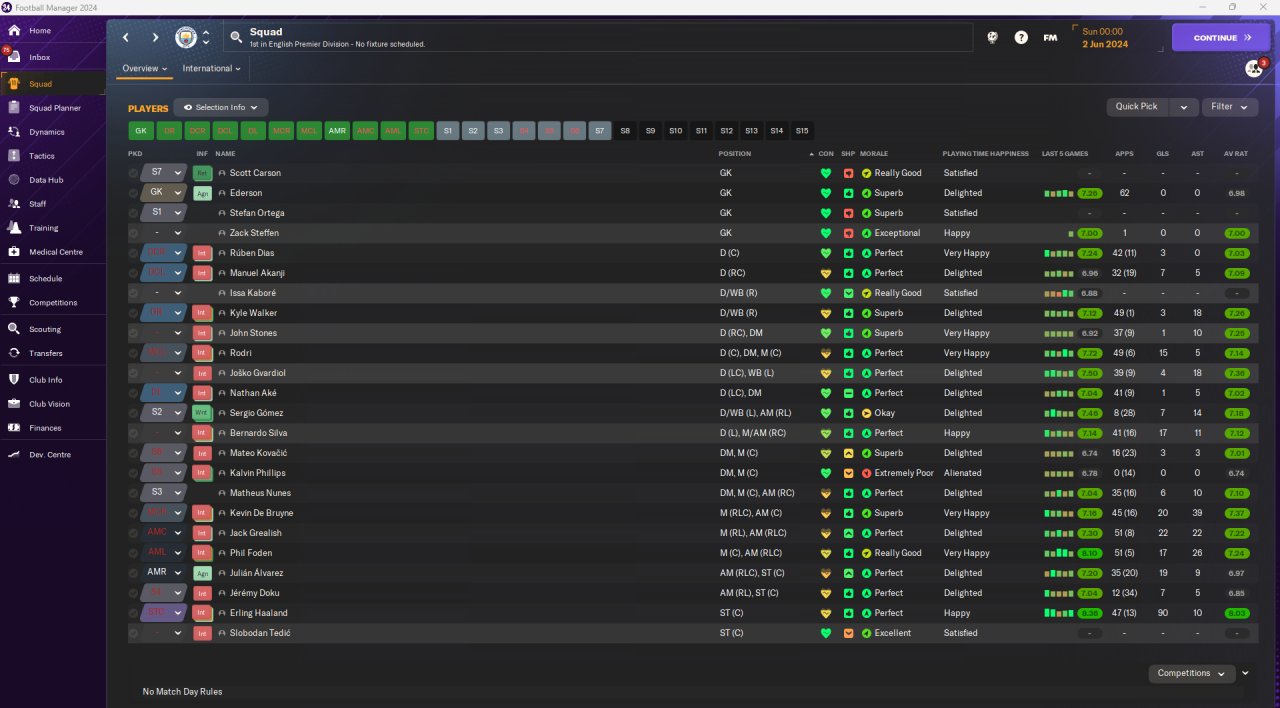This screenshot has width=1280, height=708.
Task: Select the S15 substitute slot
Action: pos(802,131)
